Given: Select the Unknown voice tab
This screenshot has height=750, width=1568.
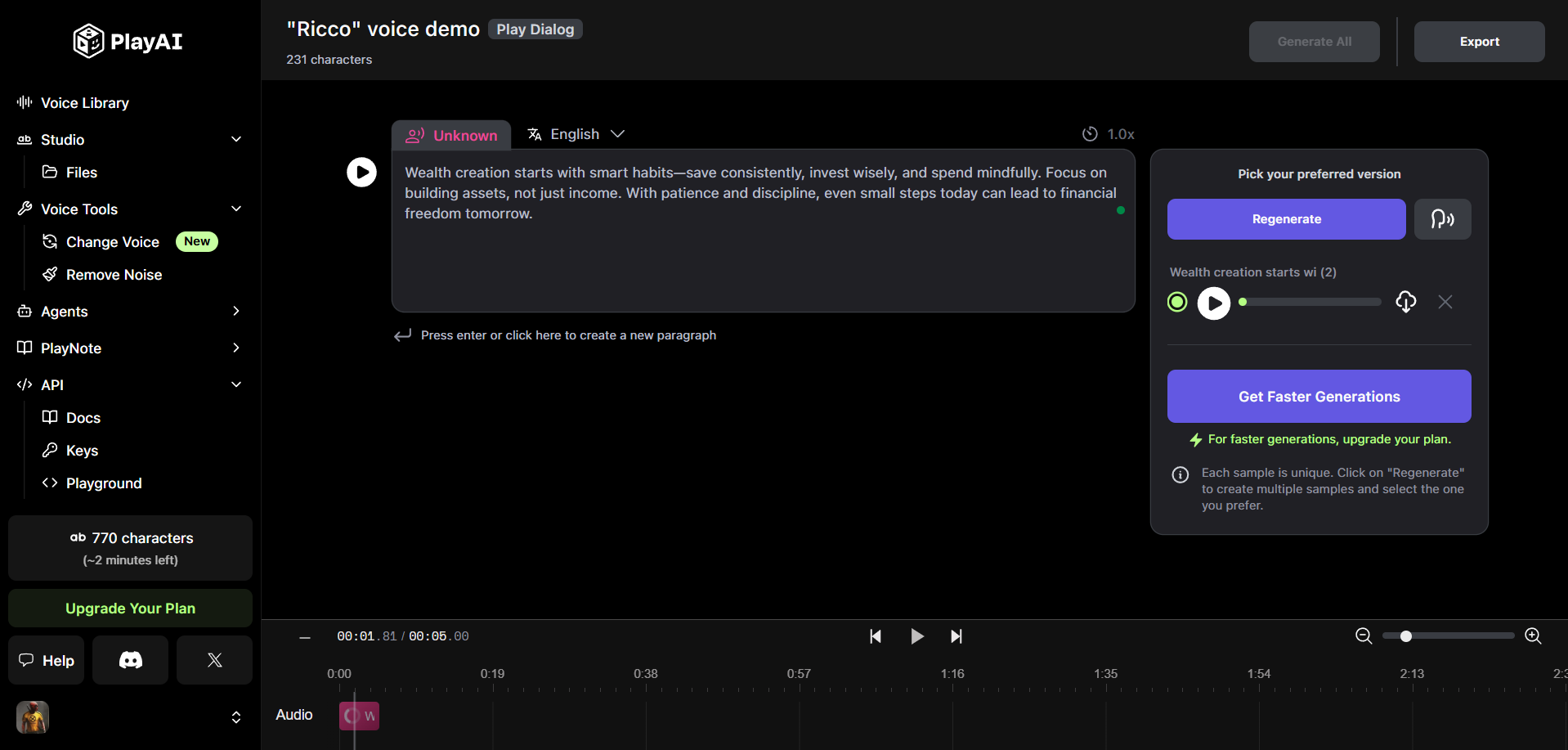Looking at the screenshot, I should [x=451, y=135].
